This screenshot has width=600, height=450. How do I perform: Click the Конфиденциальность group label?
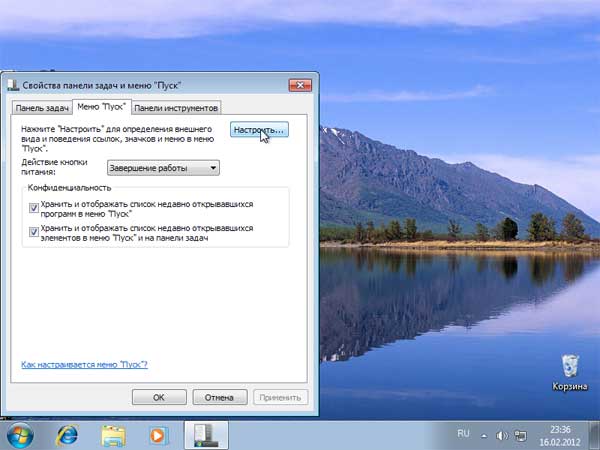(x=69, y=188)
